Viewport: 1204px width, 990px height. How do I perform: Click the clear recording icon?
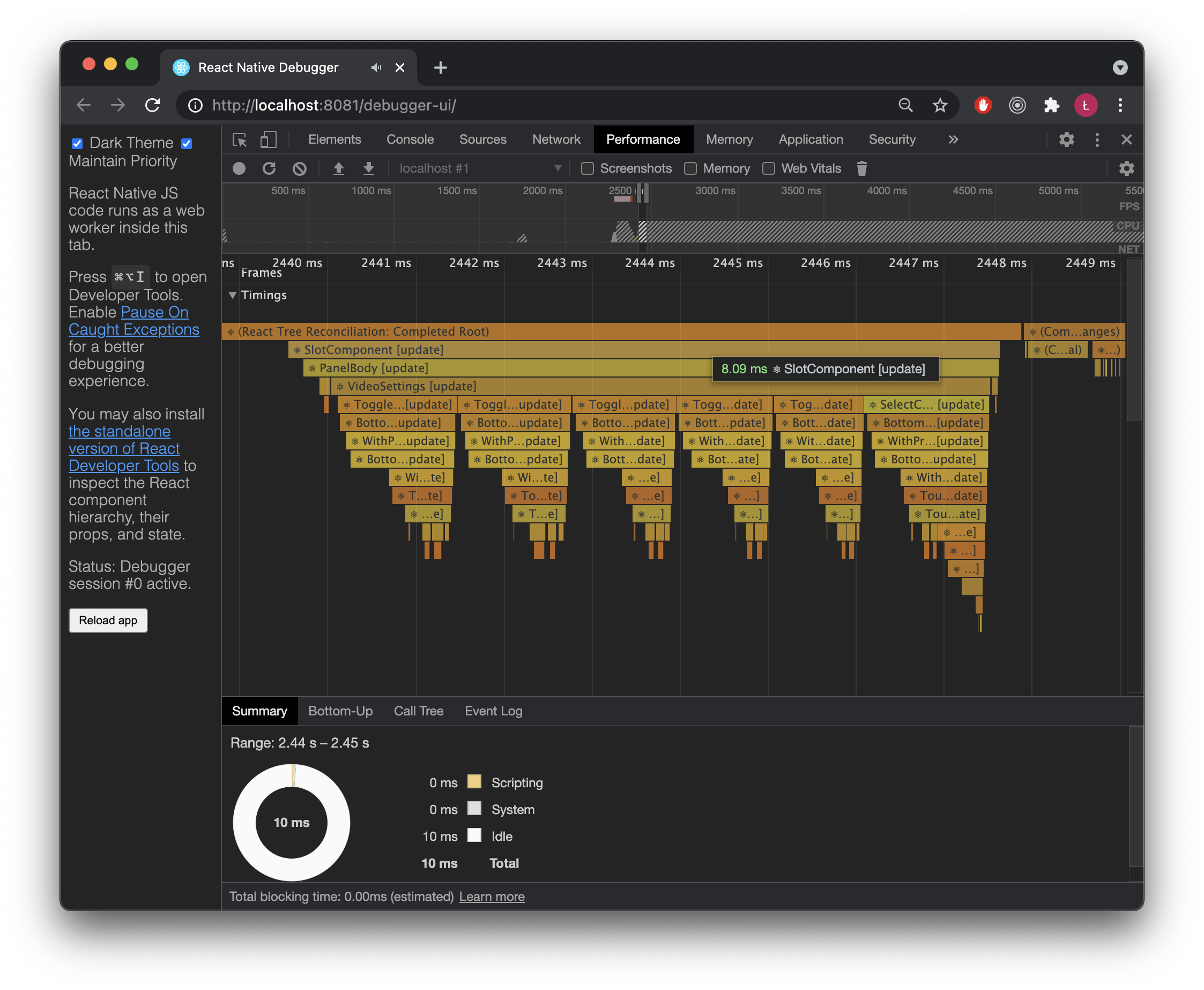point(299,168)
